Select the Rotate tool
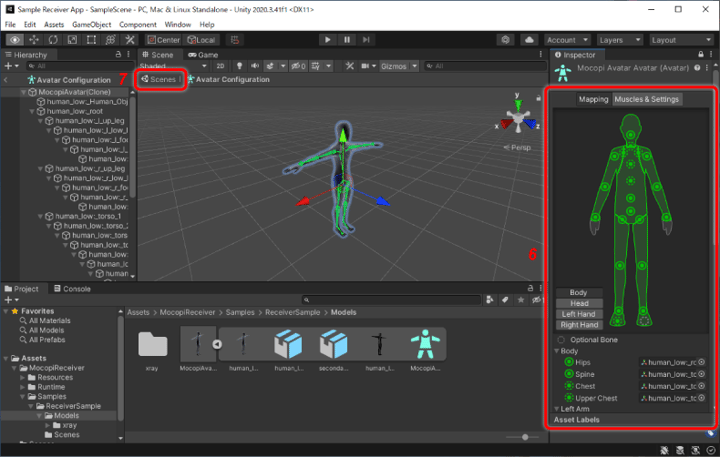Viewport: 720px width, 457px height. 53,40
